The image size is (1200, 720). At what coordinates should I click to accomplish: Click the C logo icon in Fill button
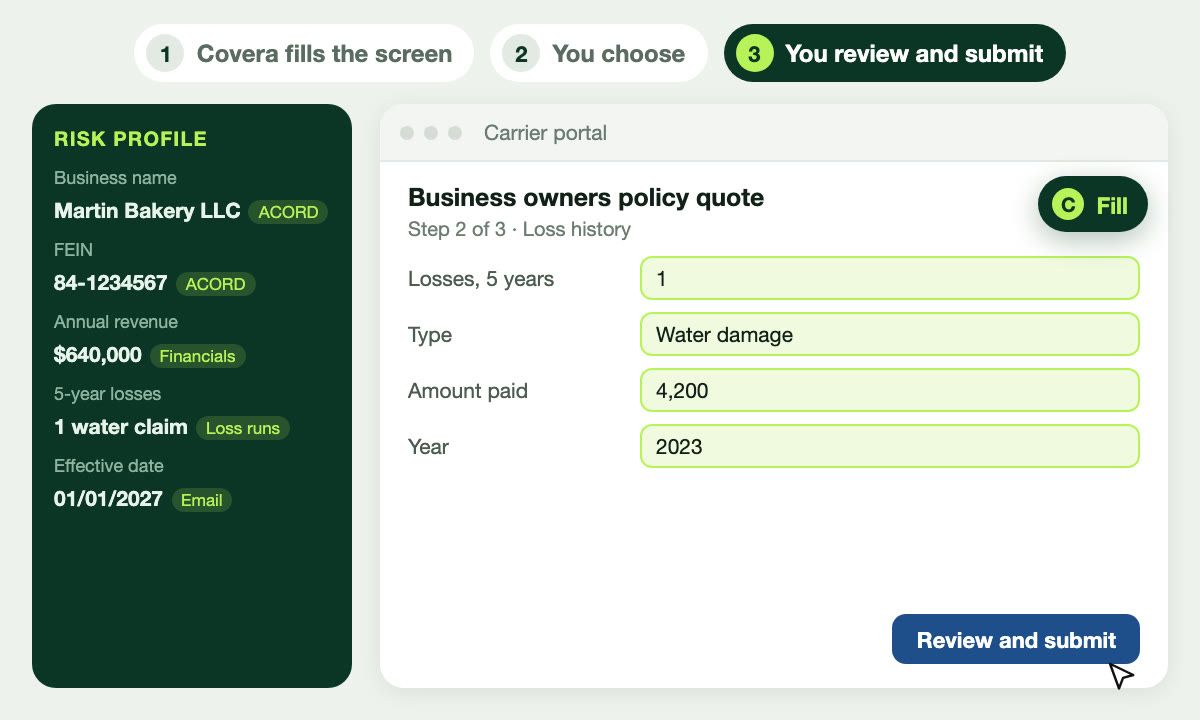pyautogui.click(x=1069, y=205)
